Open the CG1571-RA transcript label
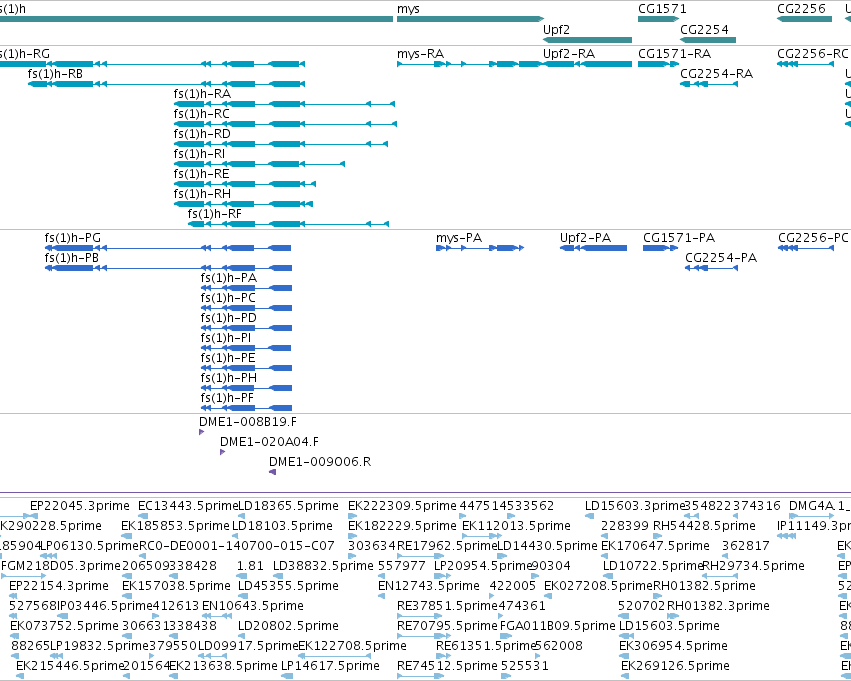Viewport: 851px width, 681px height. 675,54
